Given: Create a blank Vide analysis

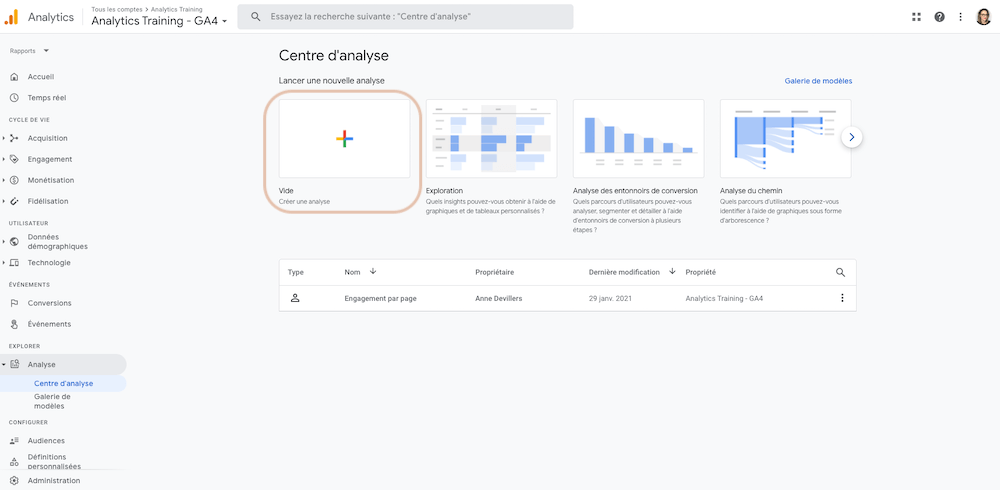Looking at the screenshot, I should (344, 138).
